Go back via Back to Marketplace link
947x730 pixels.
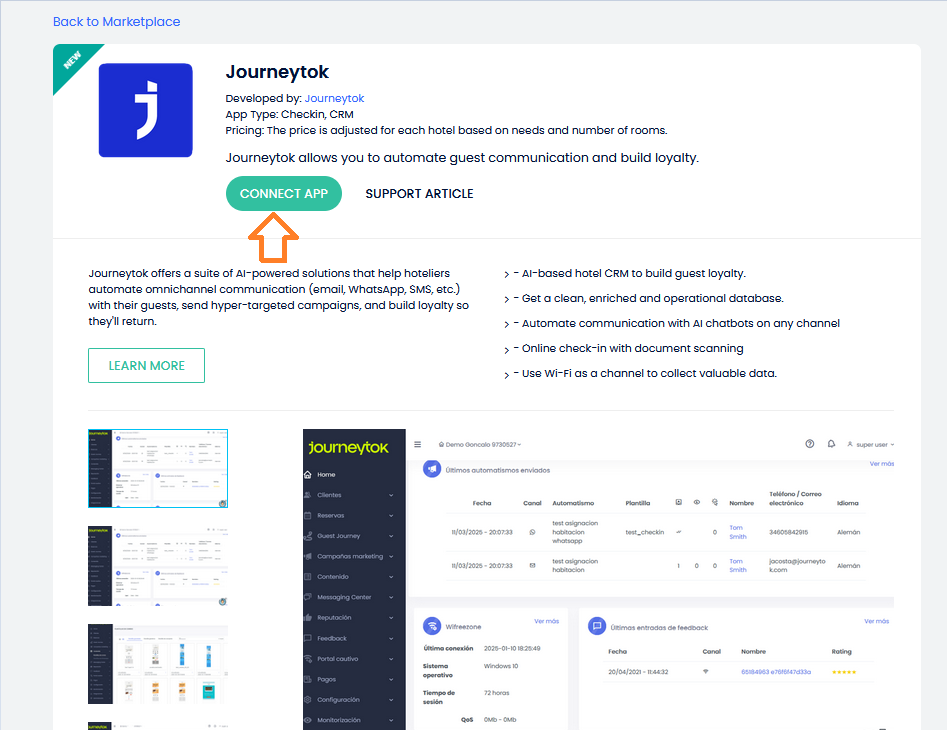coord(116,21)
